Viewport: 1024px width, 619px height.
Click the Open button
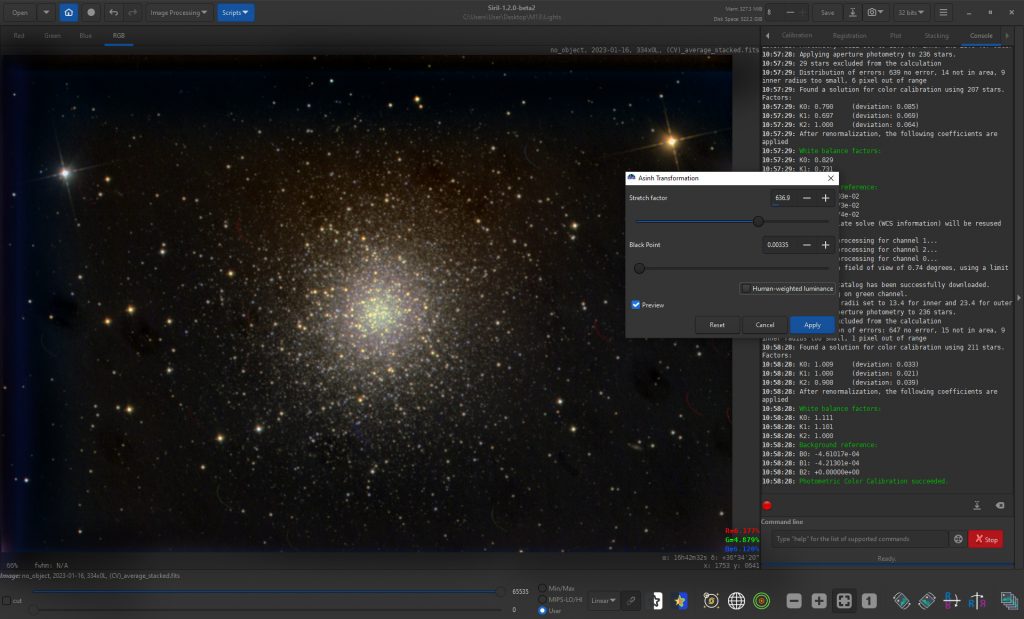(20, 12)
